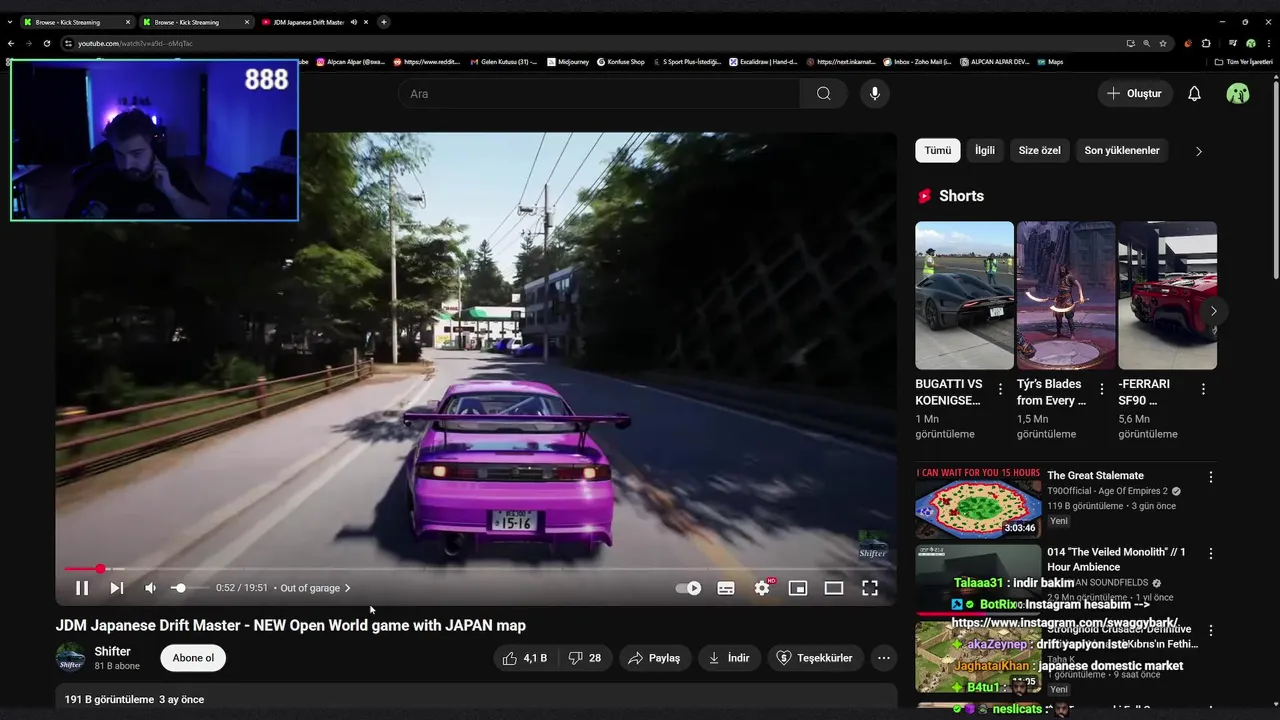
Task: Open options for 'The Veiled Monolith' video
Action: pyautogui.click(x=1211, y=554)
